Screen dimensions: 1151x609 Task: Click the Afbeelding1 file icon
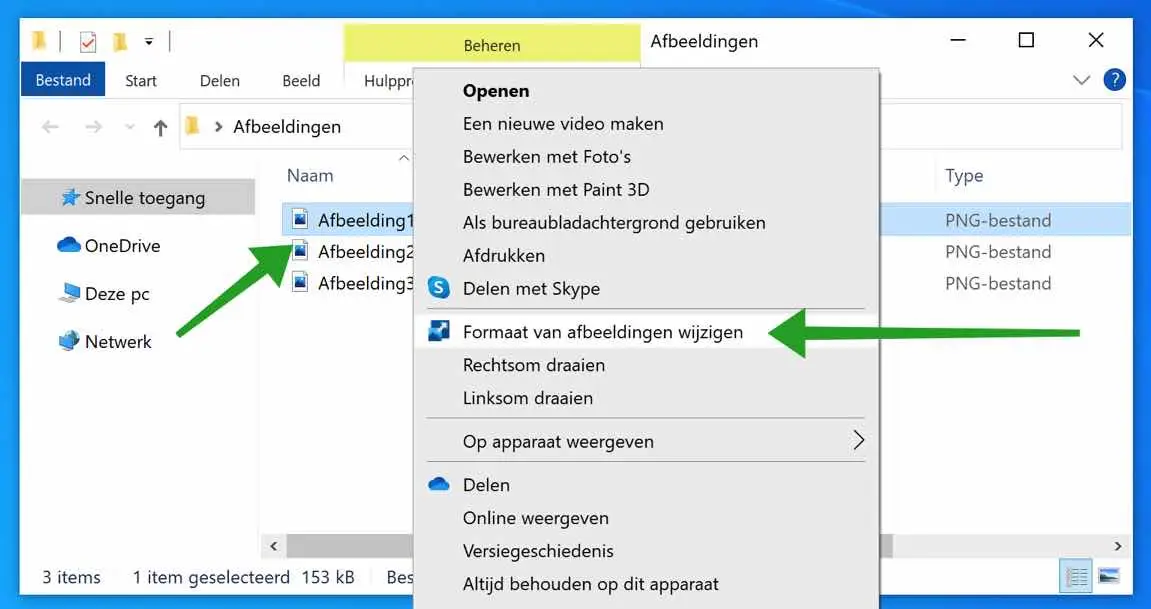pos(299,219)
